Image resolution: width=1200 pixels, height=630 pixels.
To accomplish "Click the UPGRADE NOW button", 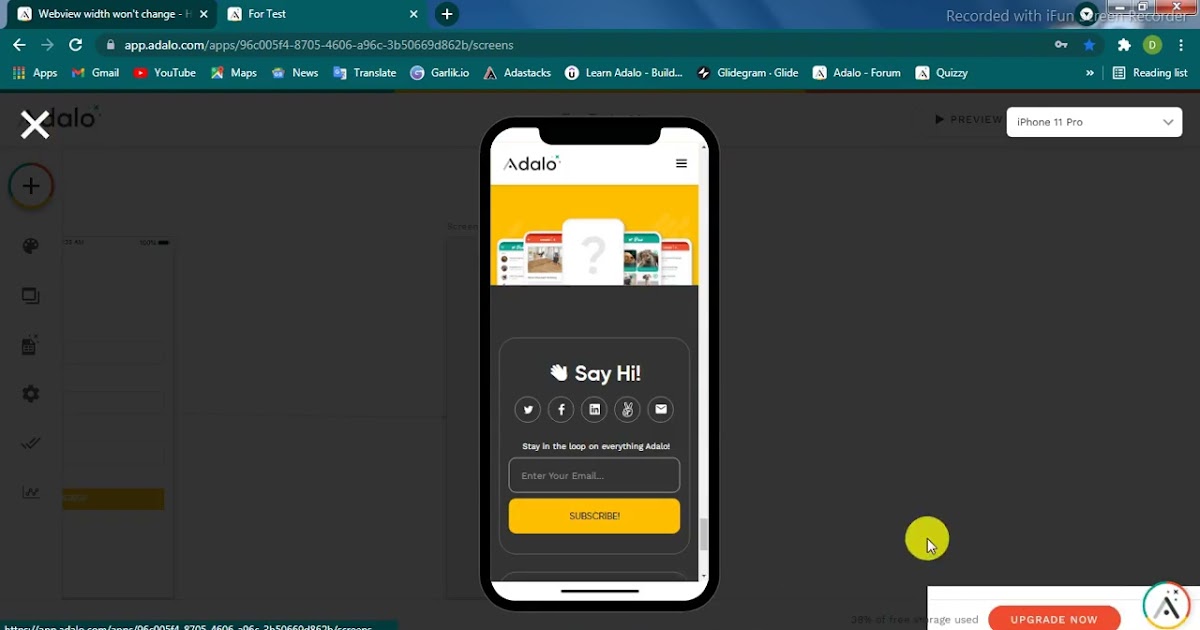I will point(1054,619).
